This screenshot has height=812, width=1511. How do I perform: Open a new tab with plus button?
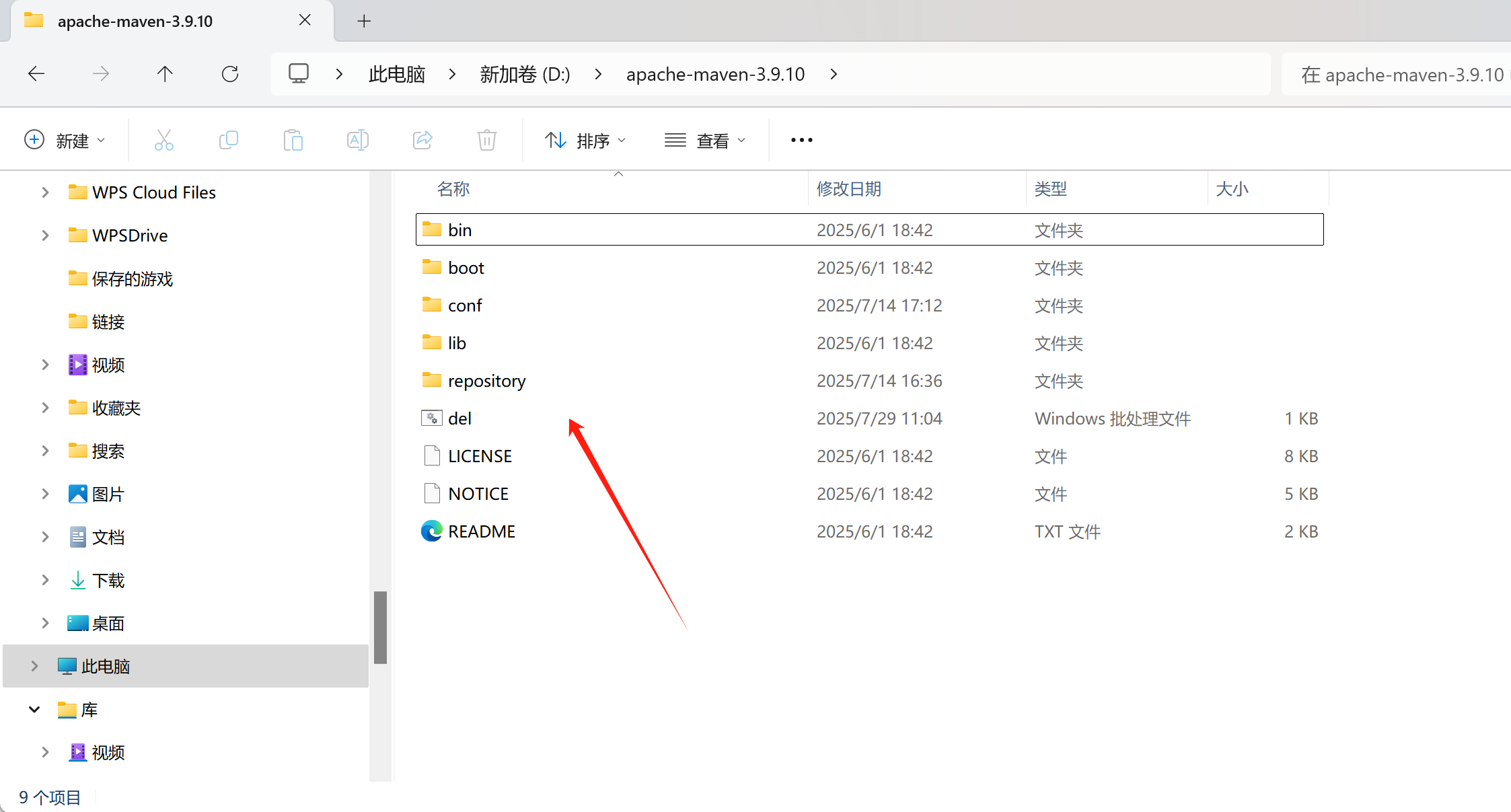(x=364, y=21)
